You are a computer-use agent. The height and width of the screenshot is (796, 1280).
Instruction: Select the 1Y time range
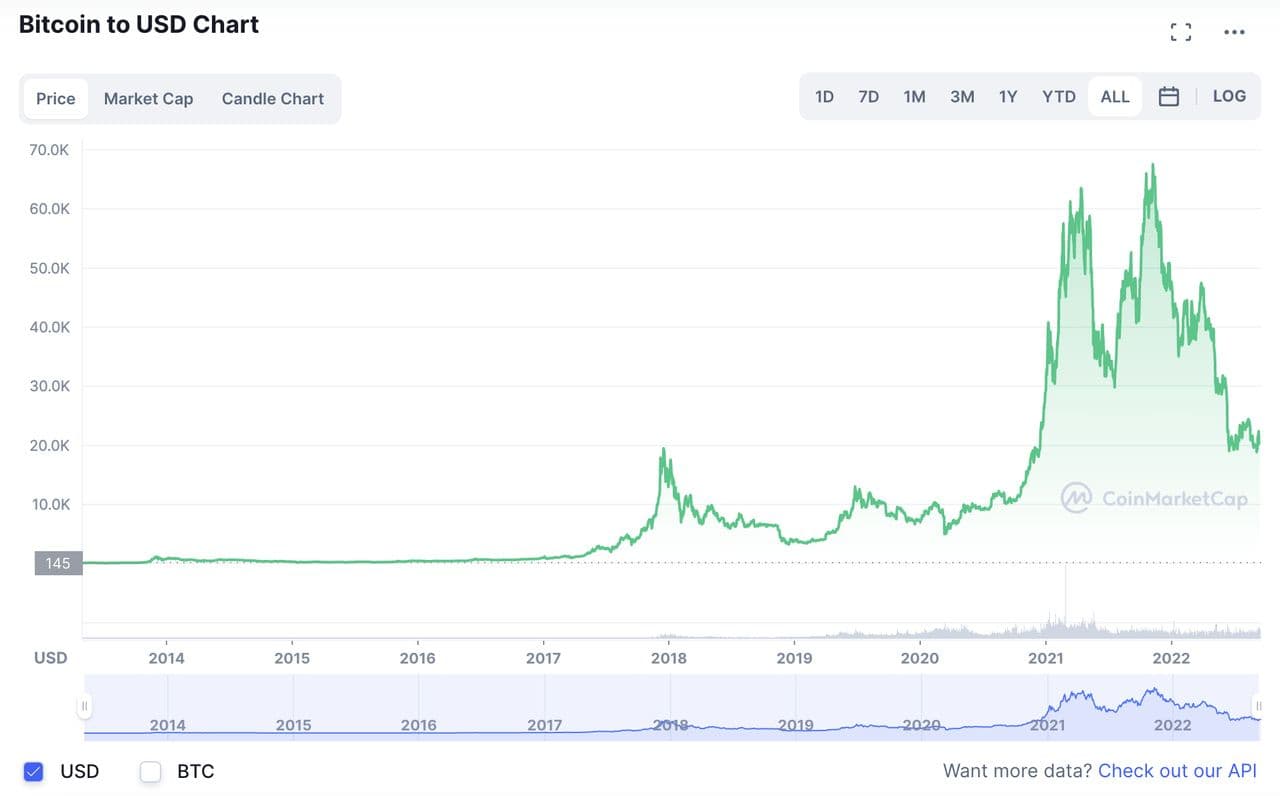1008,97
